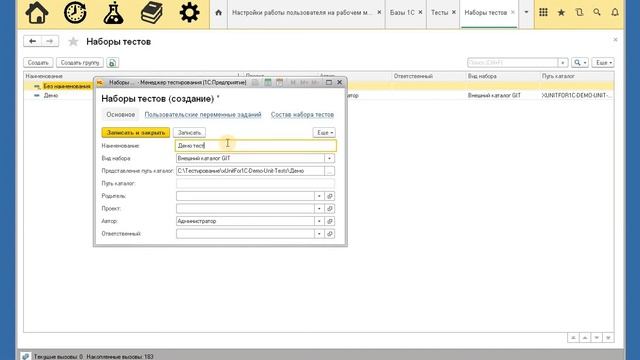The width and height of the screenshot is (640, 360).
Task: Open the stacked books section icon
Action: point(151,13)
